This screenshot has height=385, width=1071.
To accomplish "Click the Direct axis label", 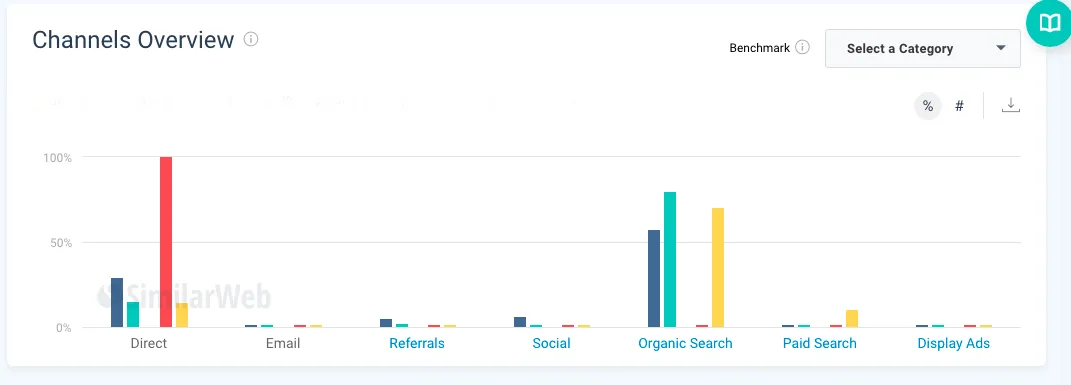I will point(149,343).
